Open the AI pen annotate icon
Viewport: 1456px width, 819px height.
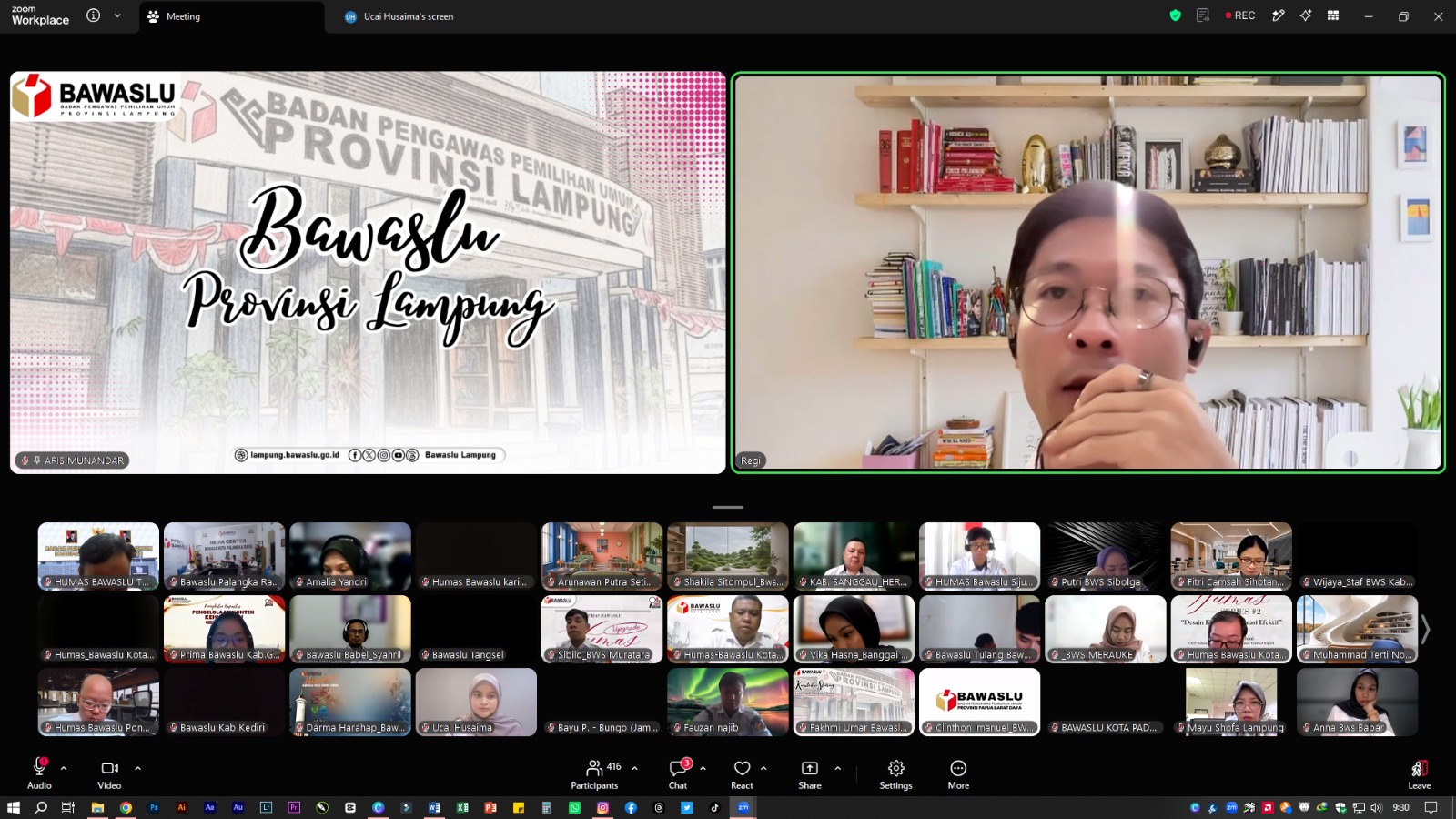click(x=1279, y=15)
